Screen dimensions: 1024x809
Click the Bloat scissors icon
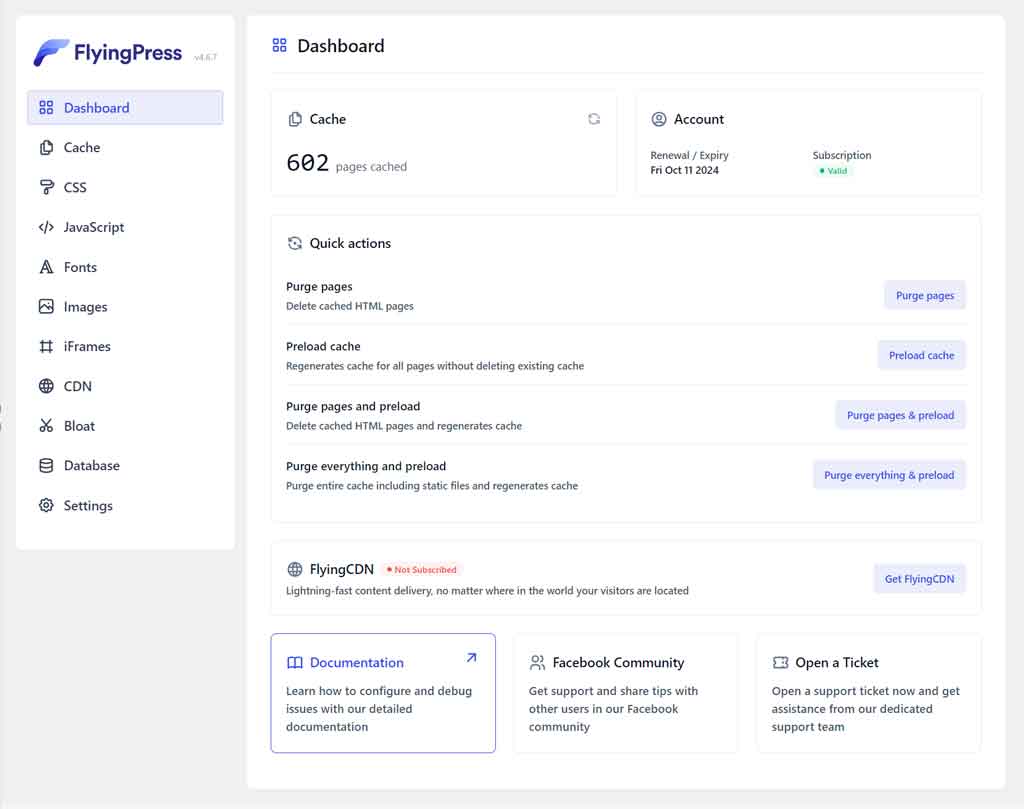46,426
